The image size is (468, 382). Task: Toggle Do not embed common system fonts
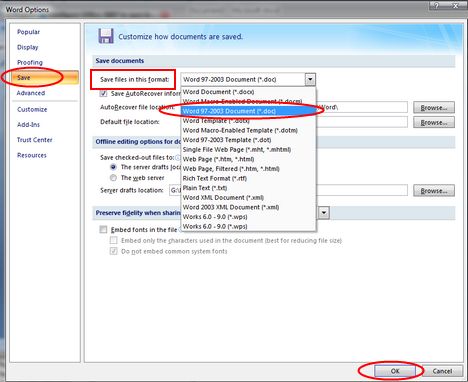click(x=114, y=251)
